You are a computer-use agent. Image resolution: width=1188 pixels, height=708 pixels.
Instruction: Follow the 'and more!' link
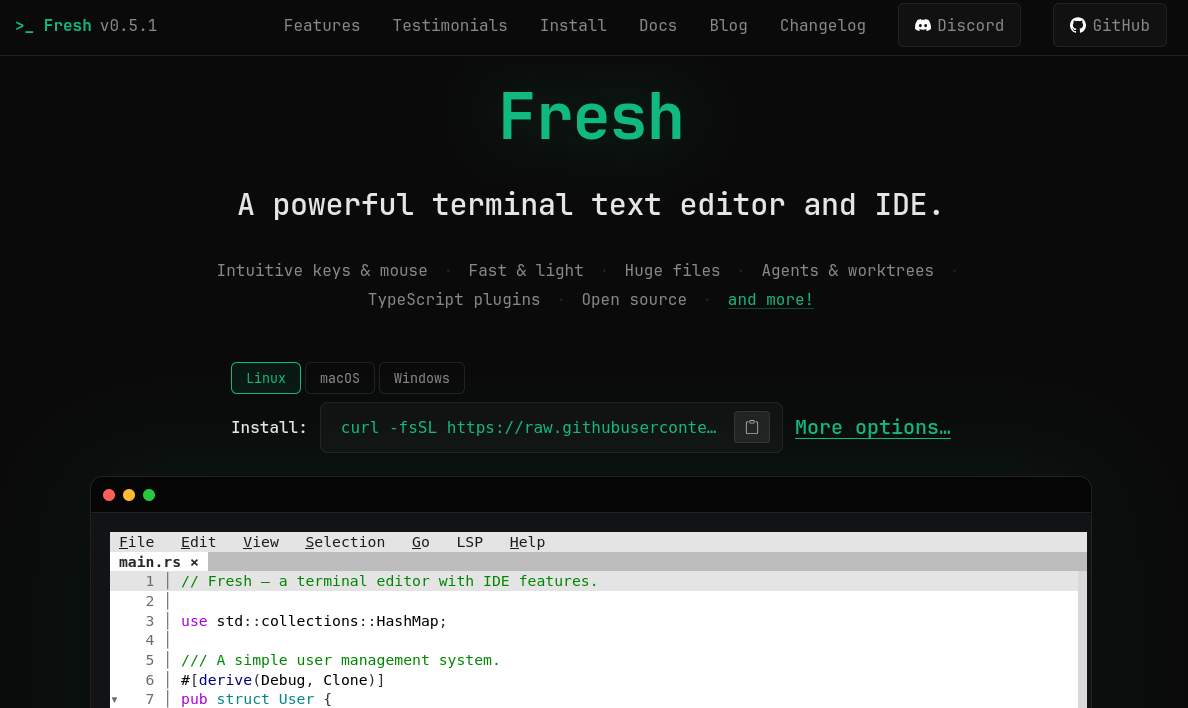coord(771,299)
